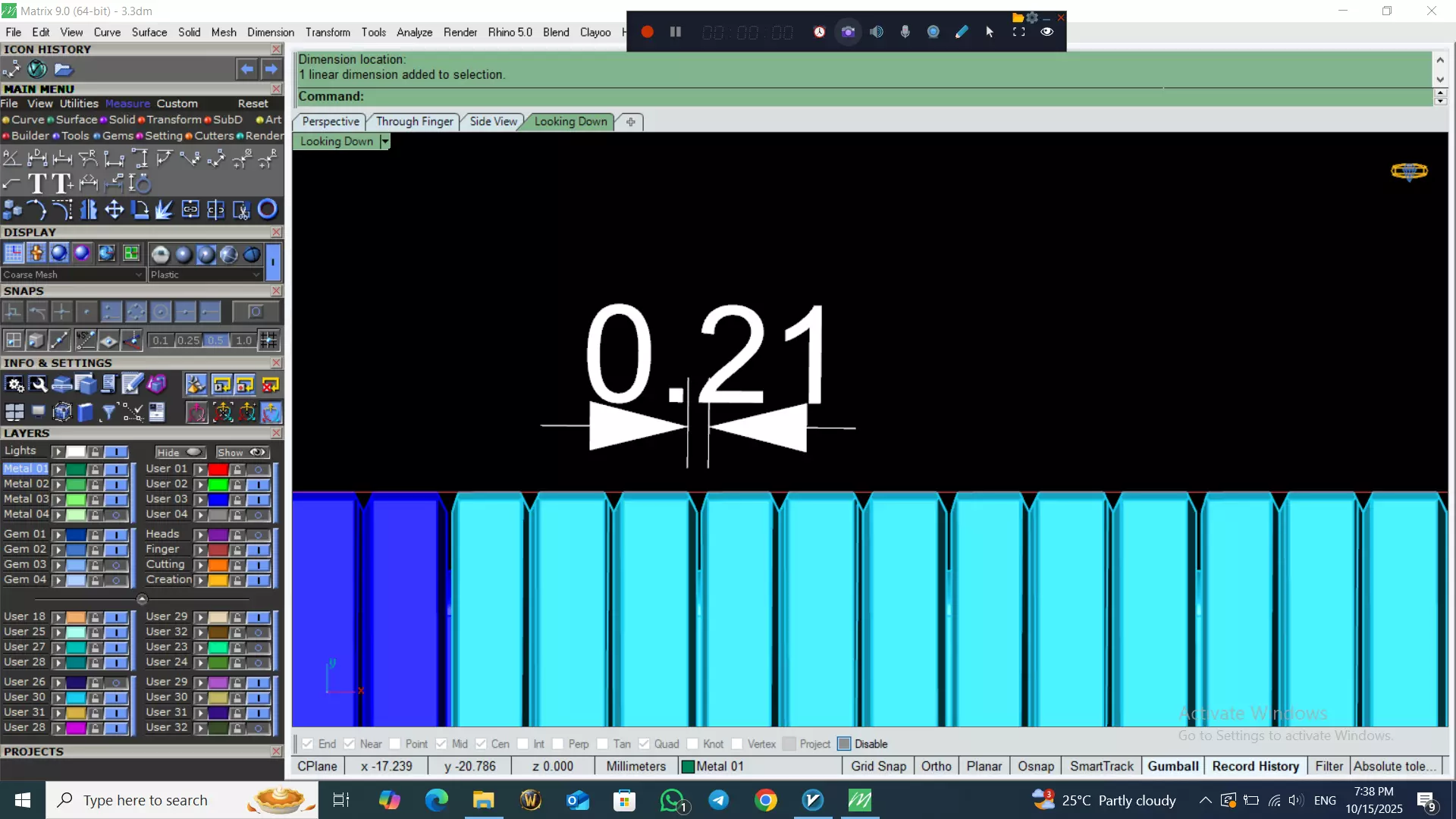Click the move arrows transform icon
Viewport: 1456px width, 819px height.
point(114,209)
